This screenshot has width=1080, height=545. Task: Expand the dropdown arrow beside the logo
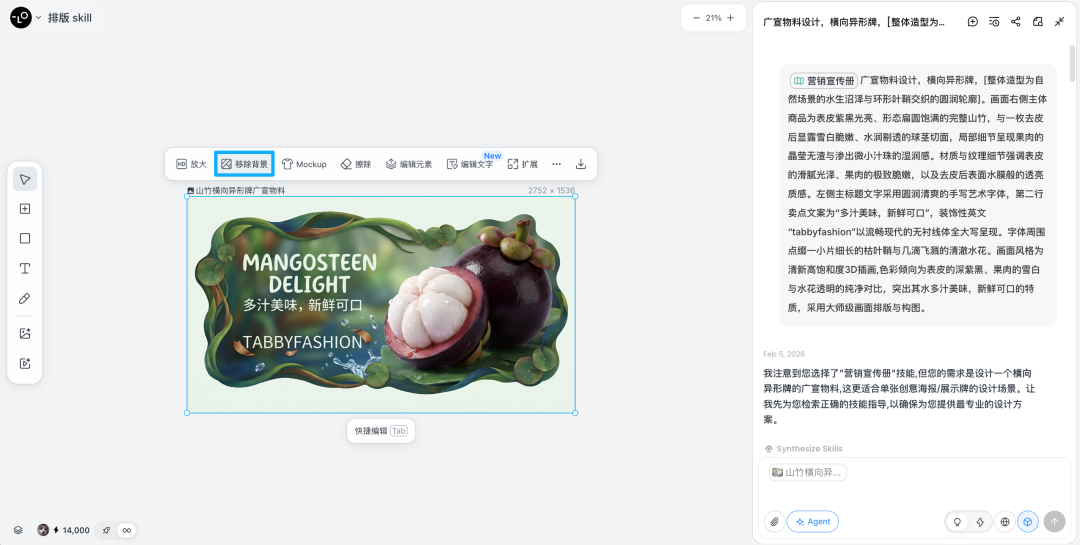point(39,17)
